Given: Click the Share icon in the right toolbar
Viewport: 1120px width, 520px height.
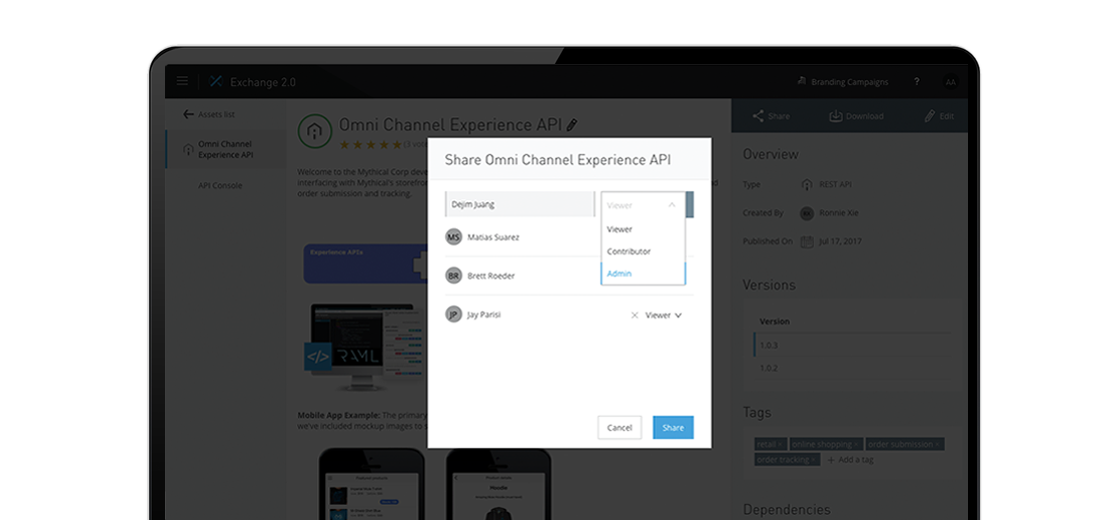Looking at the screenshot, I should click(759, 116).
